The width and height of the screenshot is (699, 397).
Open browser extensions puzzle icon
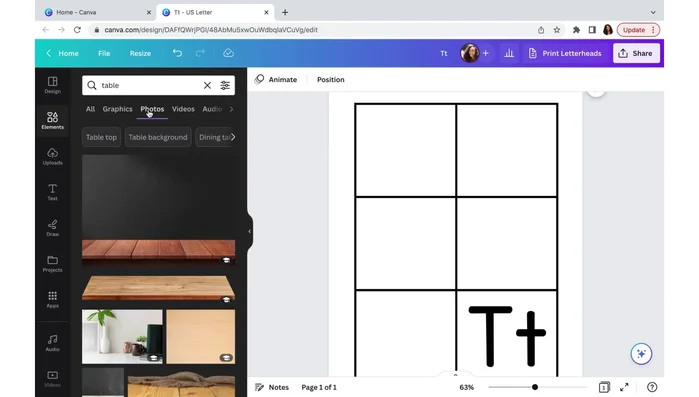[576, 30]
